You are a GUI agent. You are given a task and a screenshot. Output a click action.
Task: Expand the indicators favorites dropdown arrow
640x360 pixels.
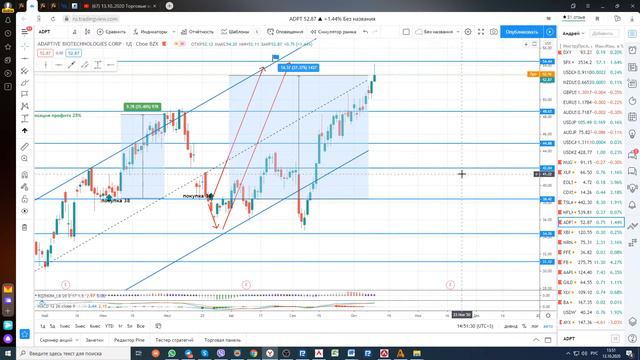[x=174, y=32]
